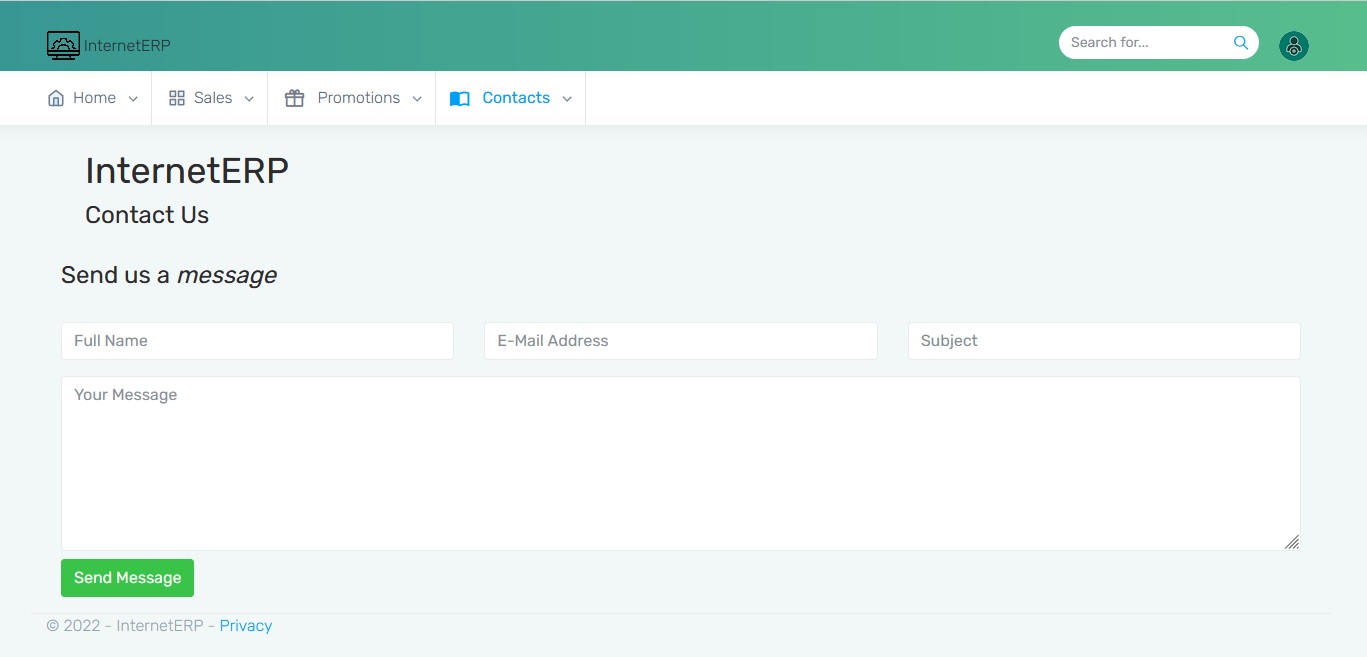Expand the Home menu chevron
The image size is (1367, 657).
click(x=133, y=99)
